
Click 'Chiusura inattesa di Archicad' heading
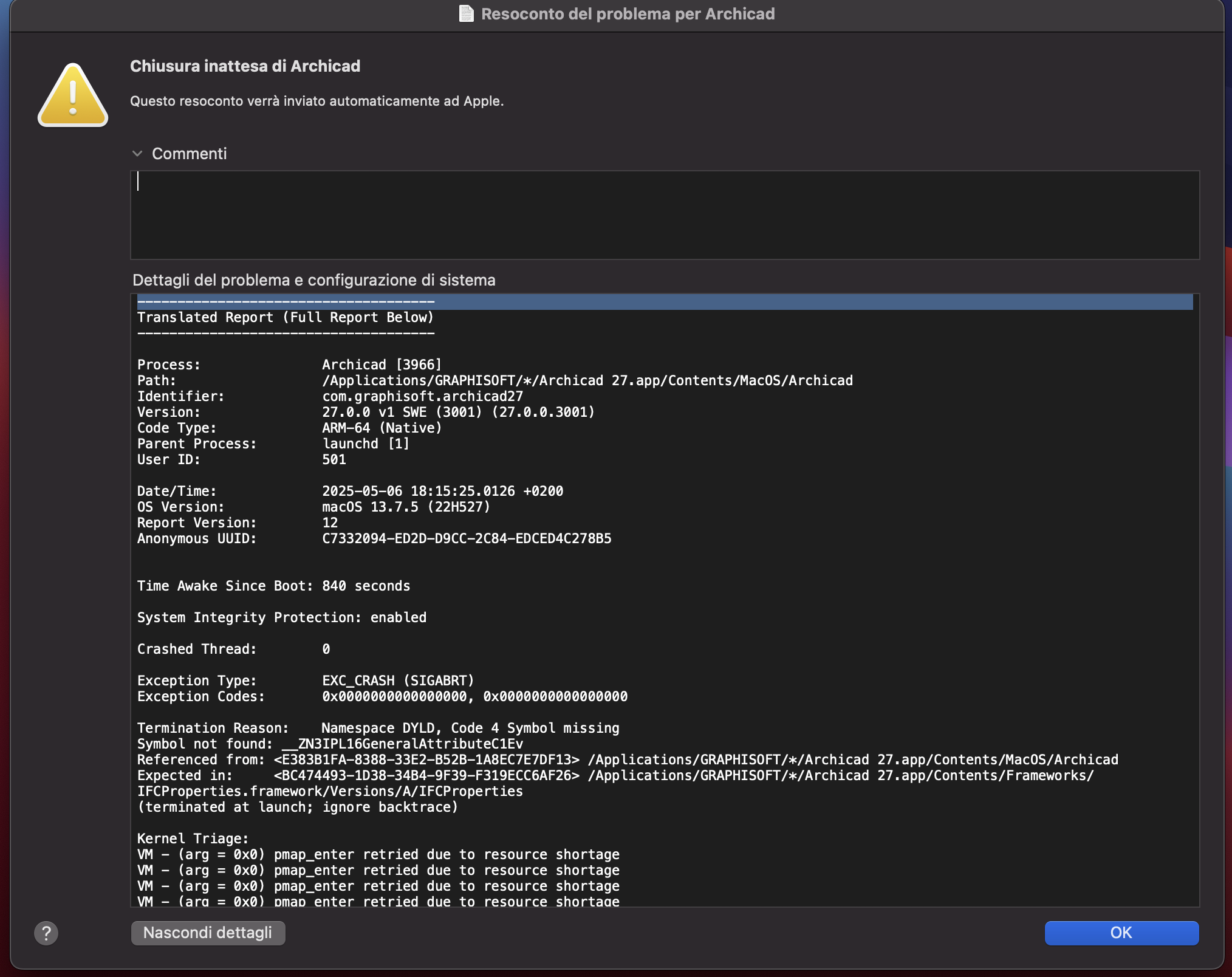[x=245, y=66]
